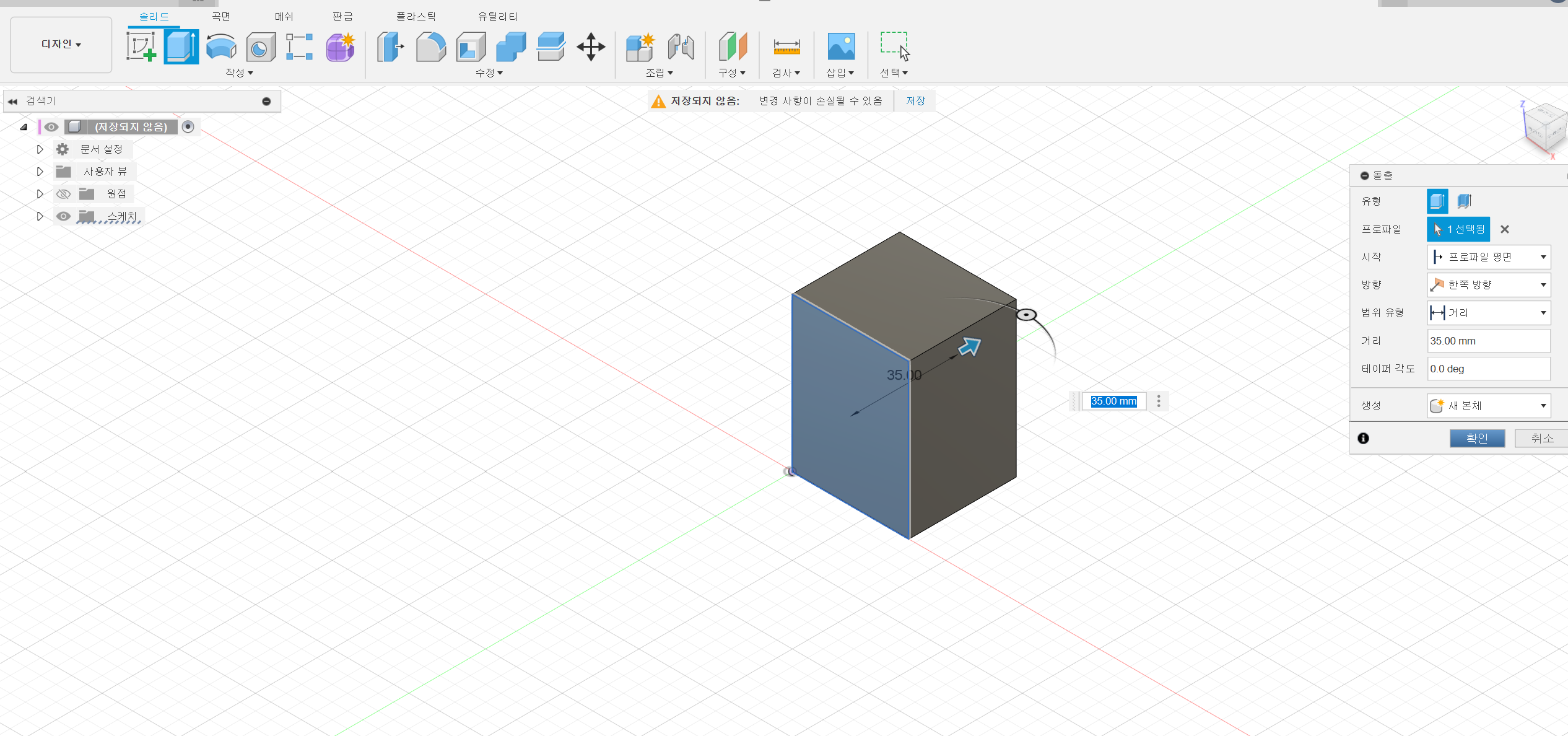
Task: Click the Insert image icon
Action: pyautogui.click(x=841, y=47)
